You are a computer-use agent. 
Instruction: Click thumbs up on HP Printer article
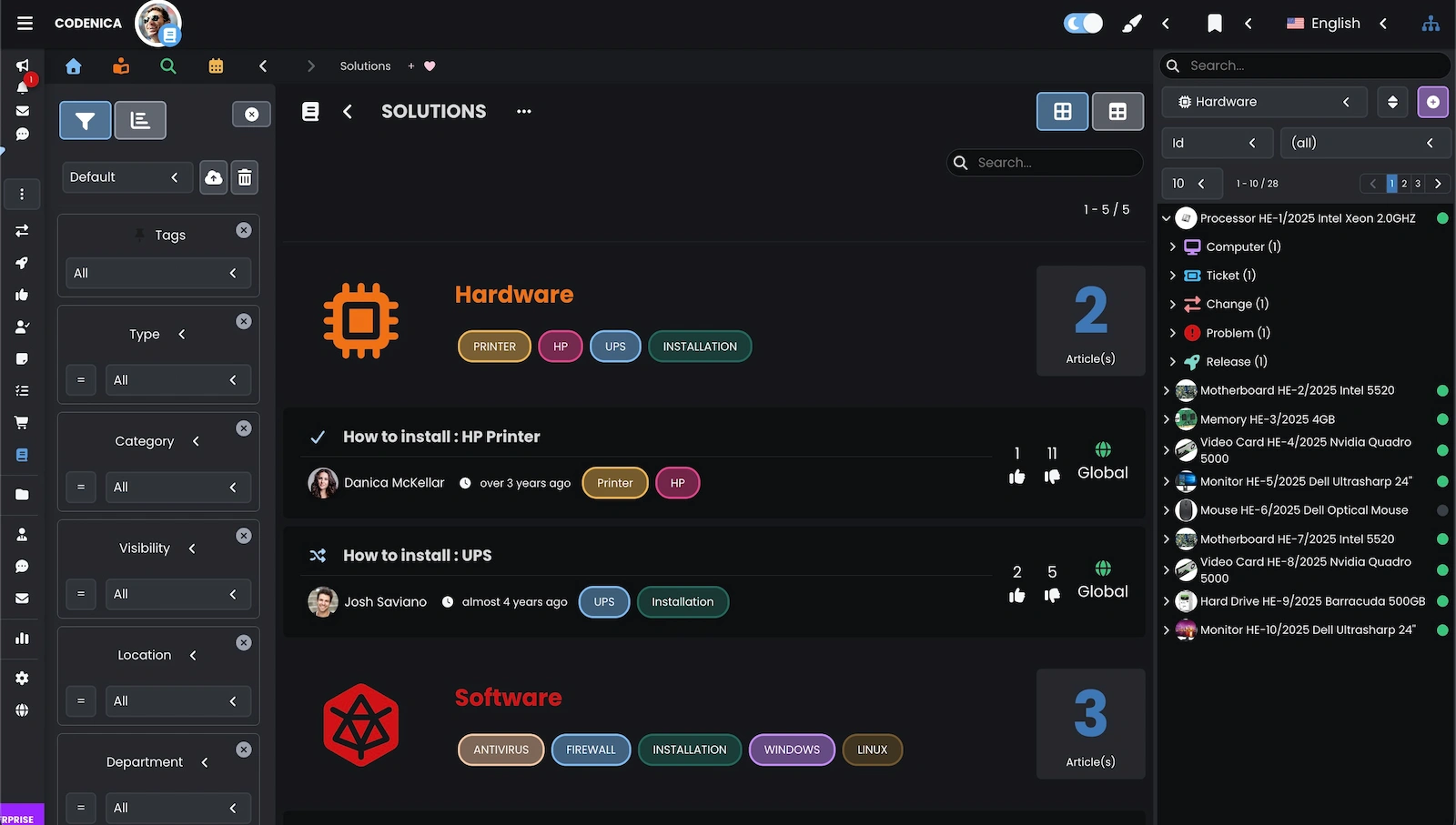1016,477
